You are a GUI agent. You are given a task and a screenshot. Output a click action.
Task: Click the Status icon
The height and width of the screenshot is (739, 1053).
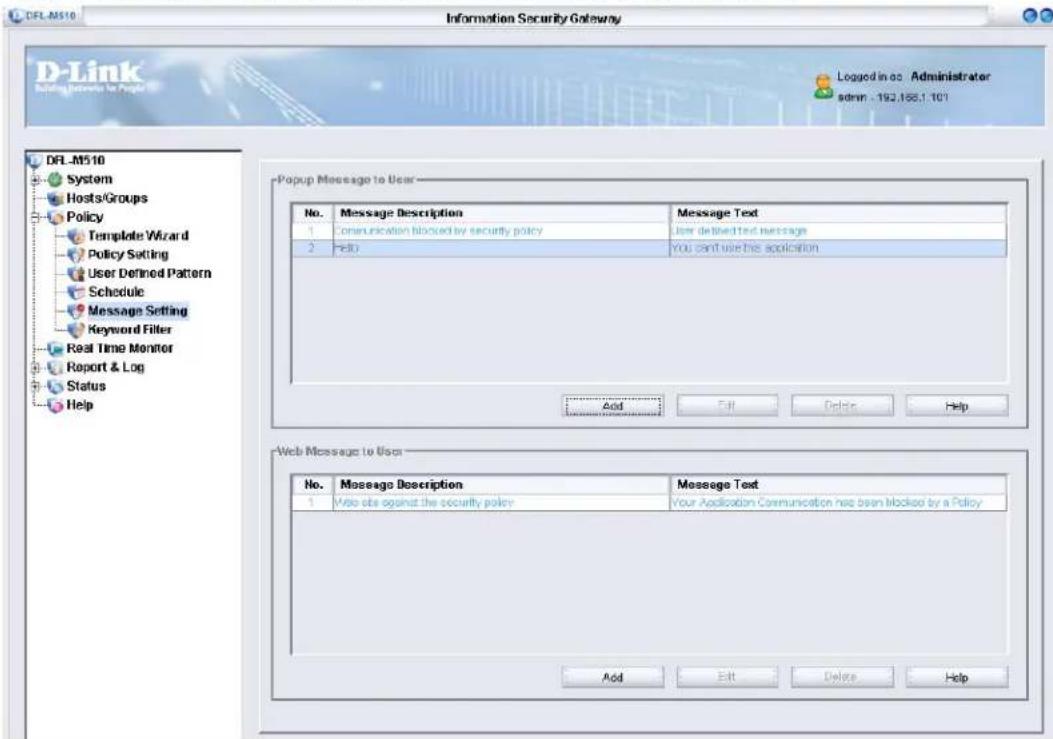tap(55, 386)
